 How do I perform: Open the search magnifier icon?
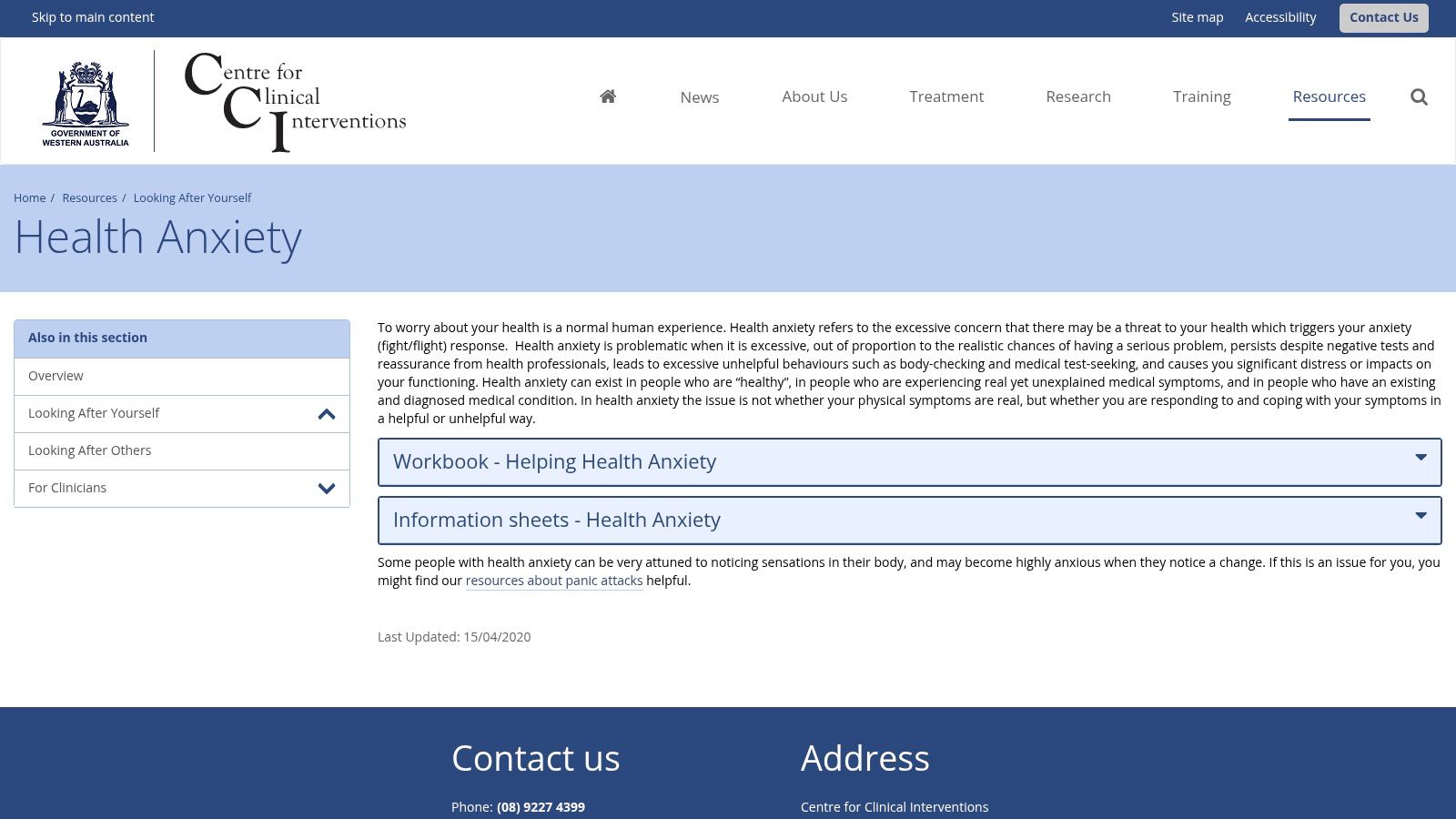[x=1419, y=96]
